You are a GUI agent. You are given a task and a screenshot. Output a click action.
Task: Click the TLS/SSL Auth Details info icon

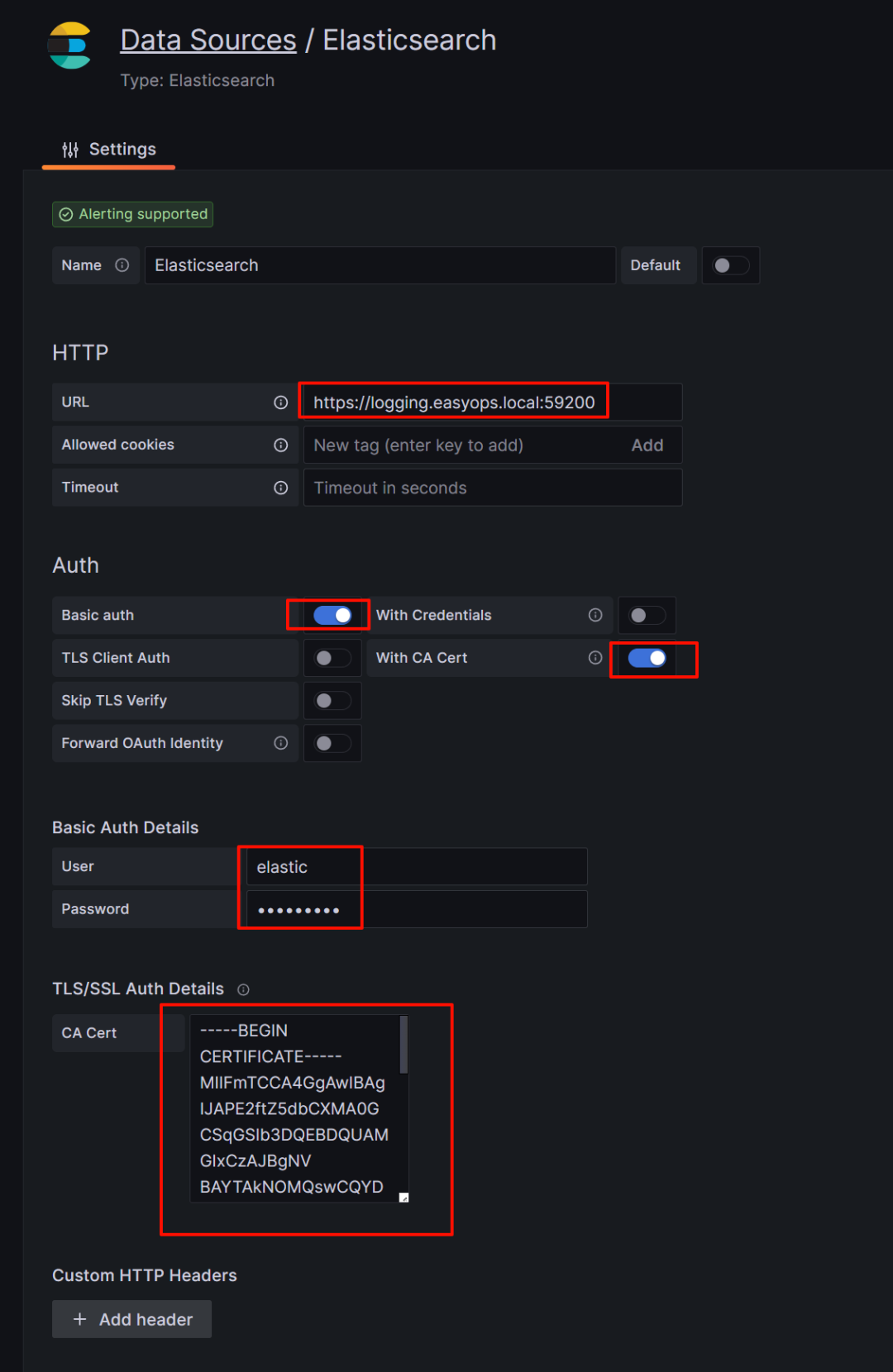click(243, 990)
